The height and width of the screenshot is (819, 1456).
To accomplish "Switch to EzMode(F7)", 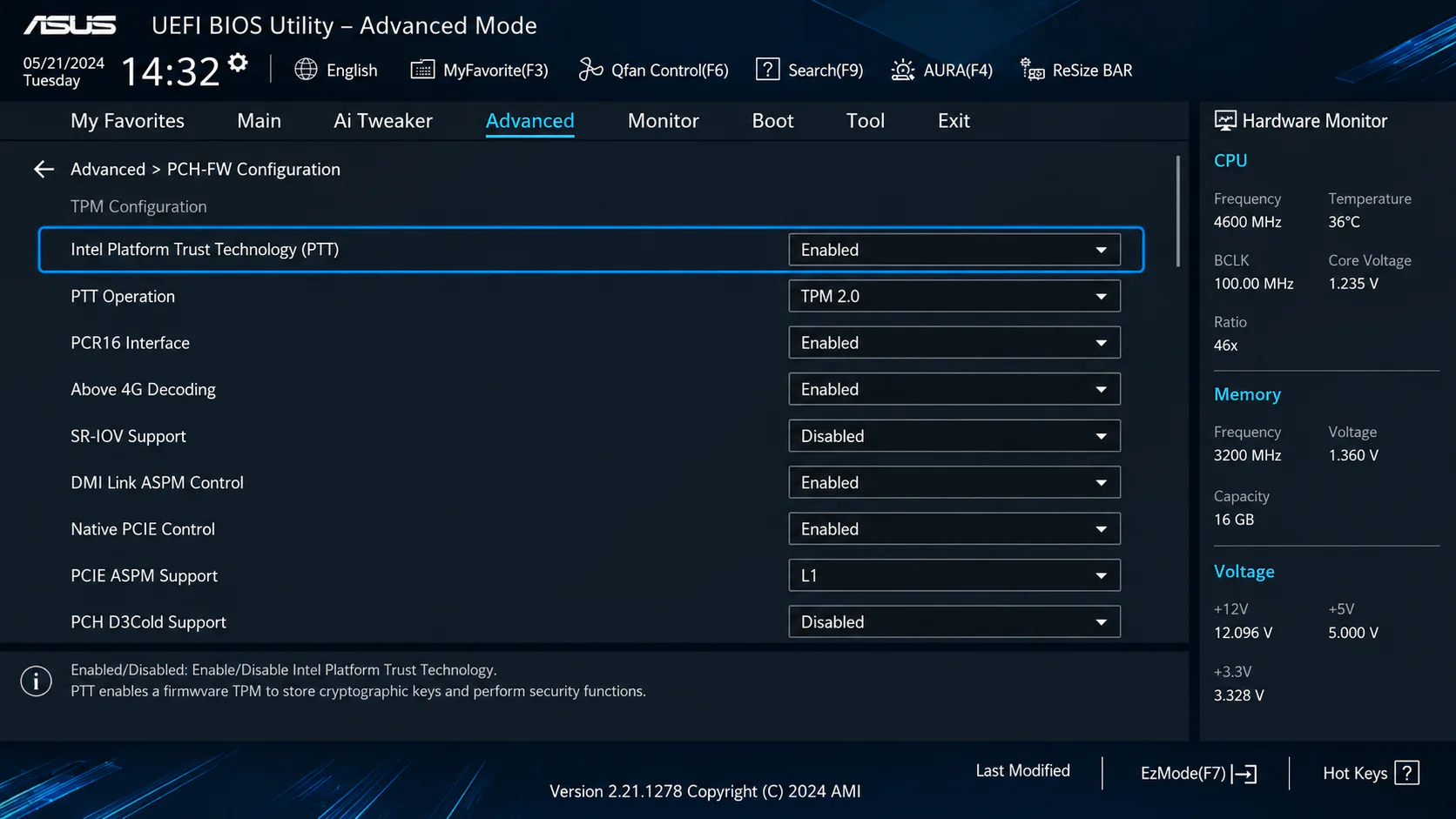I will coord(1198,773).
